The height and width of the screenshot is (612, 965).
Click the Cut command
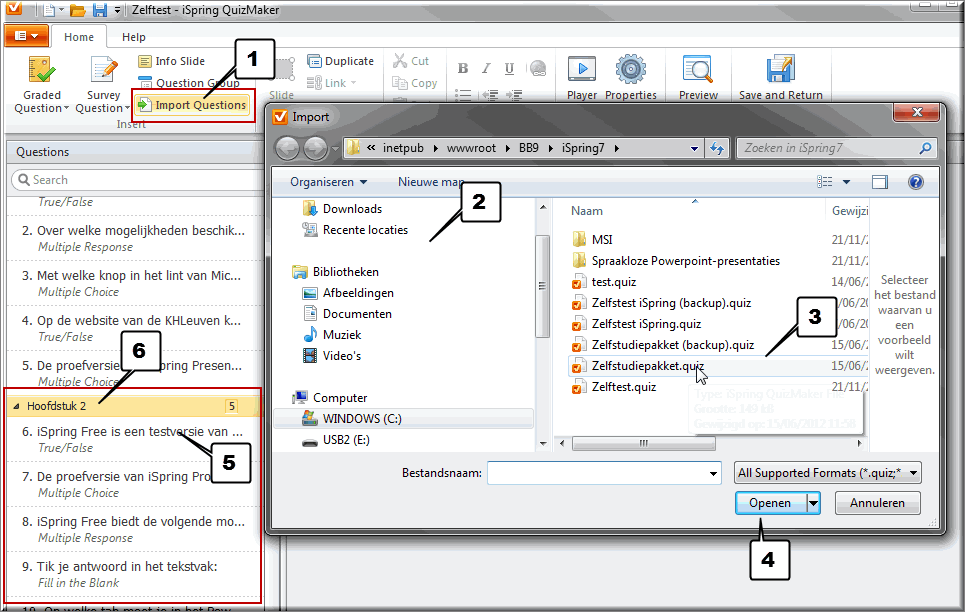pos(411,61)
